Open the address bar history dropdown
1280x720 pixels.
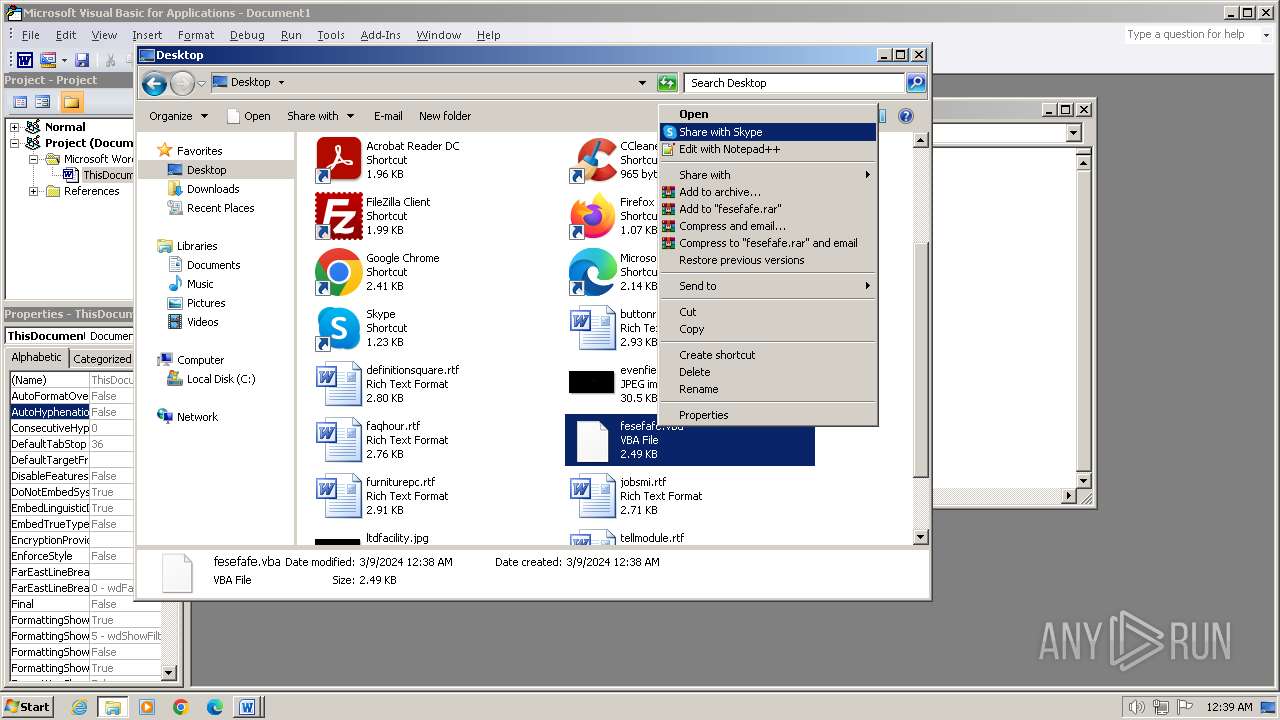[x=642, y=83]
